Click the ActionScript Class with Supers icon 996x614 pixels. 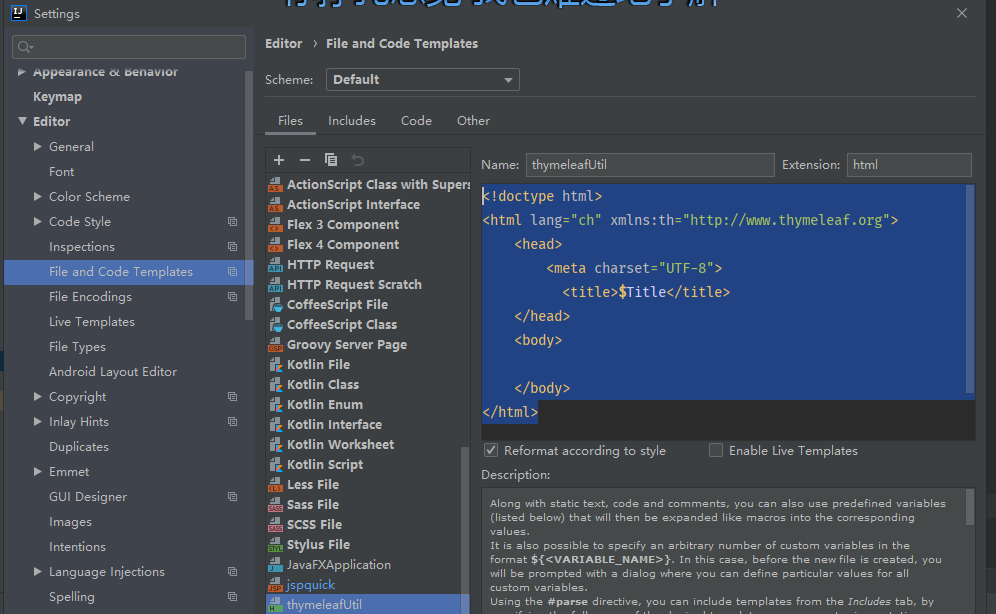point(275,185)
